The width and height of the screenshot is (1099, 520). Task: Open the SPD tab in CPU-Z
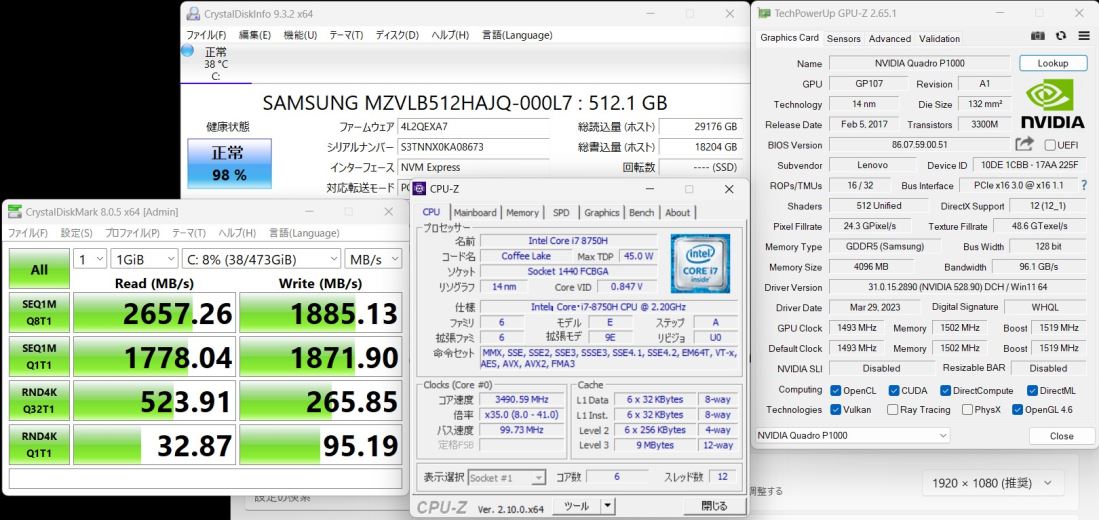coord(561,212)
